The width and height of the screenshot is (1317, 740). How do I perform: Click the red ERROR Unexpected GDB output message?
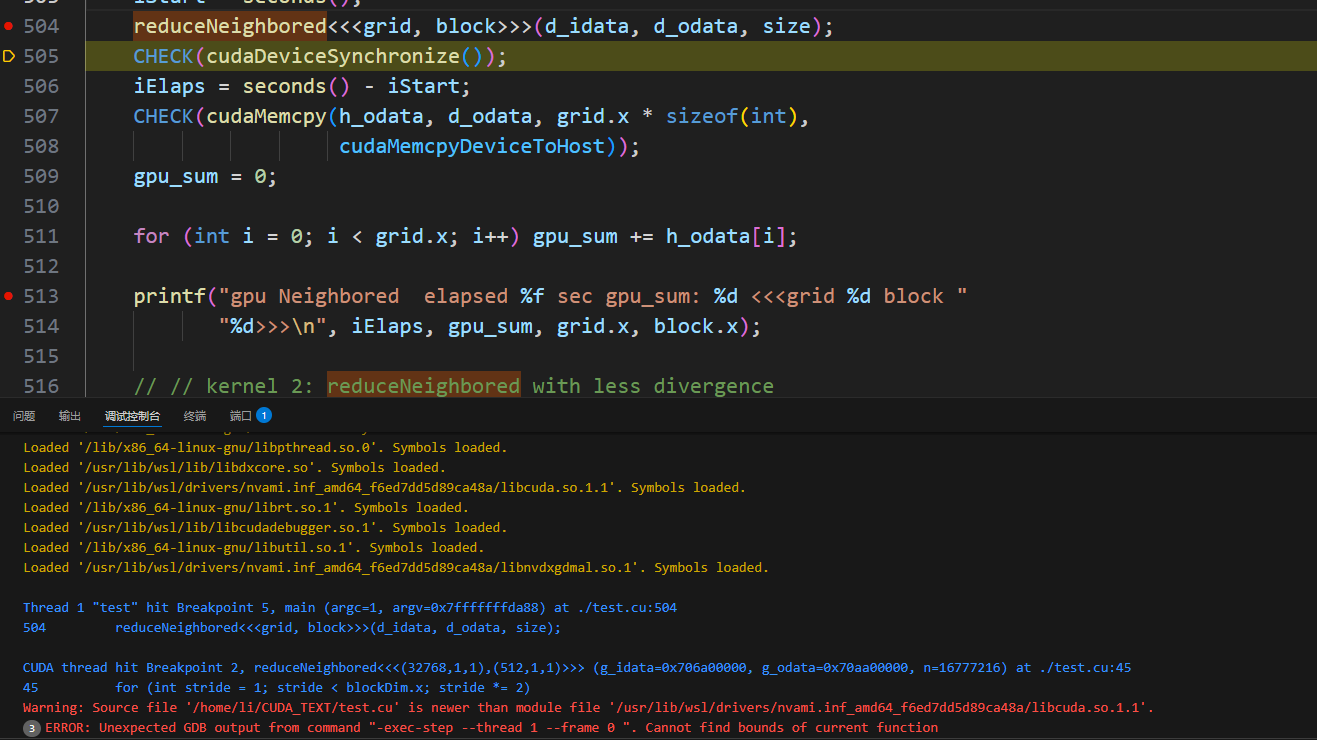tap(490, 728)
